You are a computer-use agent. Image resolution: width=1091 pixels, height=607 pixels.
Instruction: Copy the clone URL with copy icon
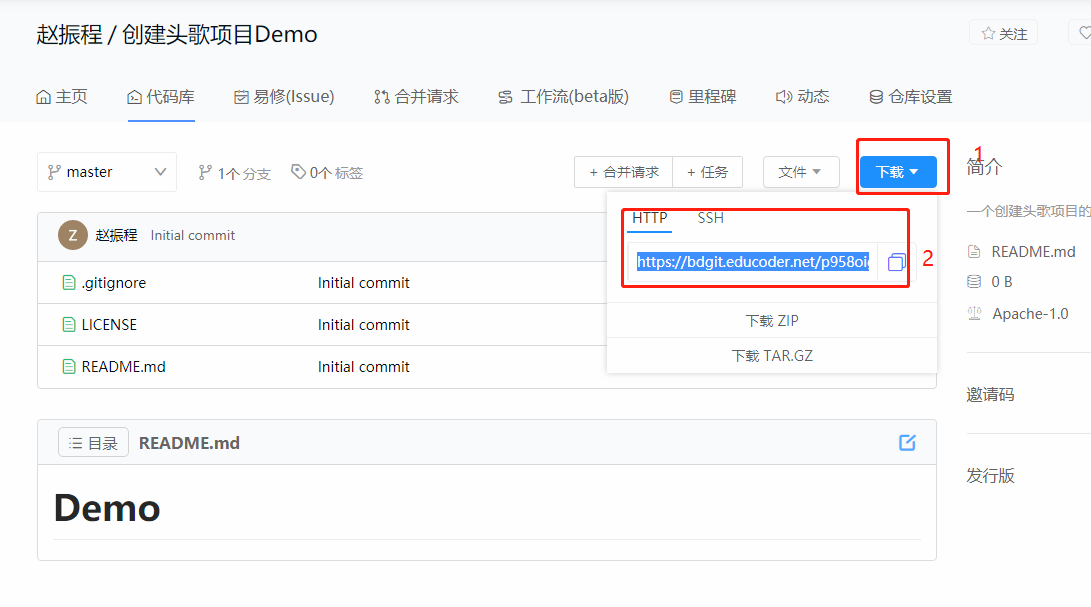pyautogui.click(x=896, y=262)
